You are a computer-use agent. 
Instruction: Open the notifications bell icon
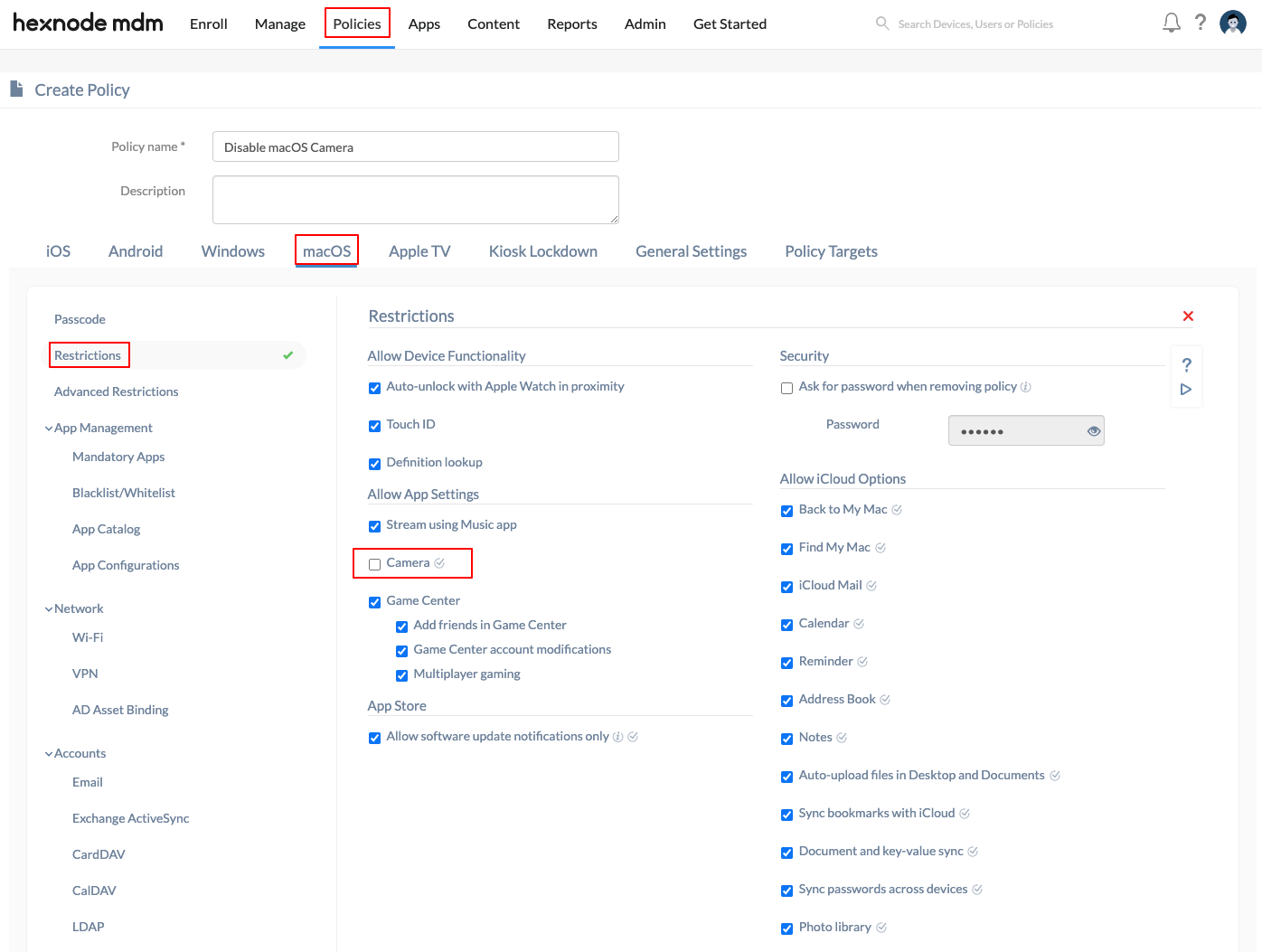1172,23
